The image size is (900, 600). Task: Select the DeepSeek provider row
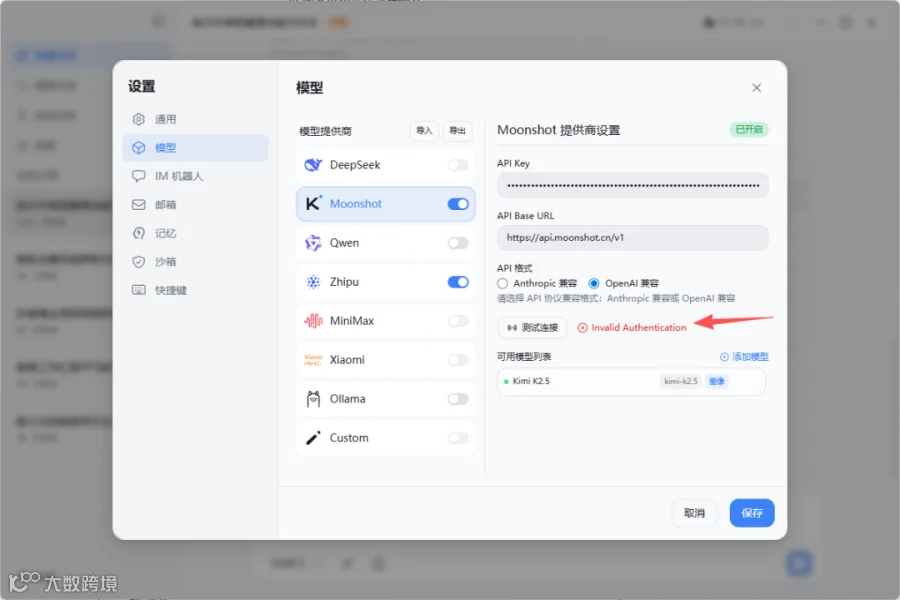coord(386,165)
